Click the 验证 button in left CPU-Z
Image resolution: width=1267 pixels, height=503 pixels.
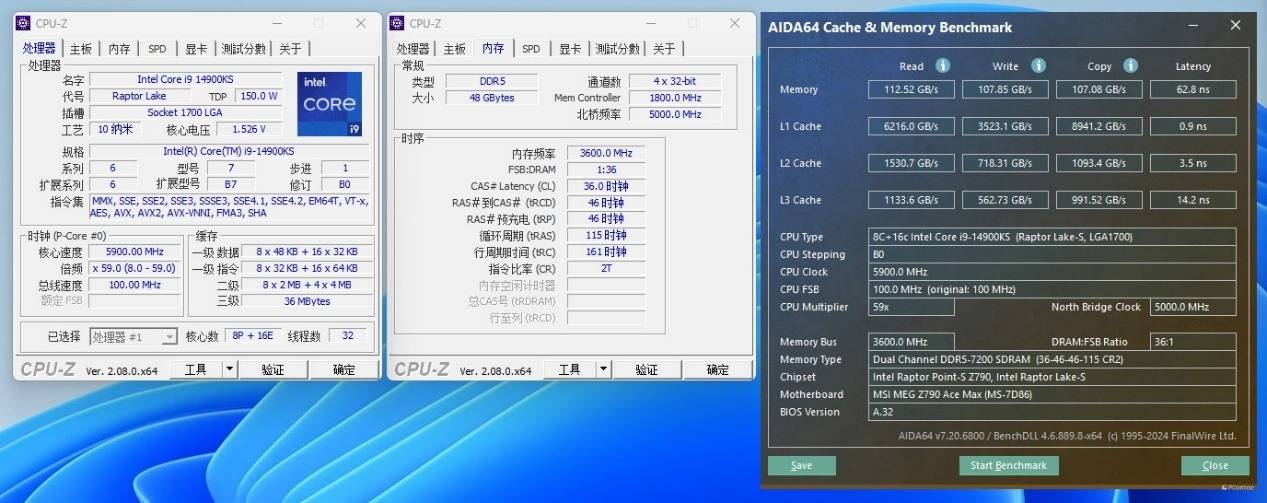[x=273, y=369]
